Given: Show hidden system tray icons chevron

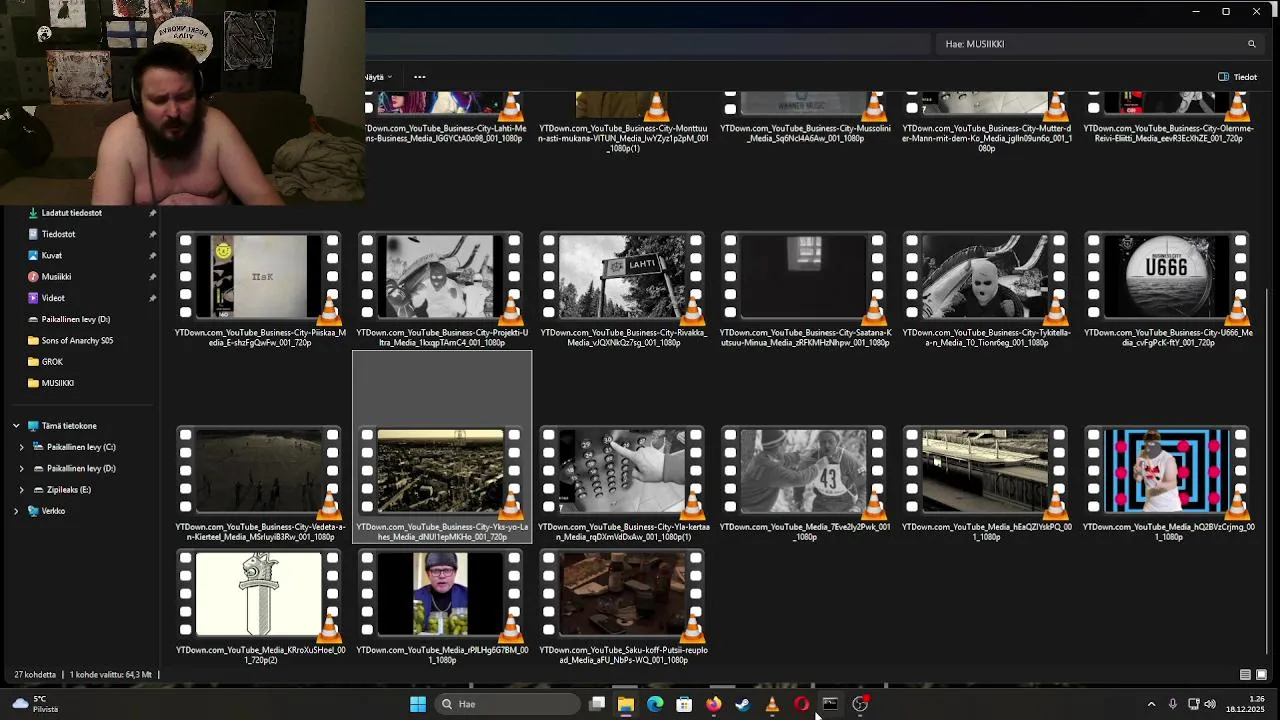Looking at the screenshot, I should (x=1151, y=704).
